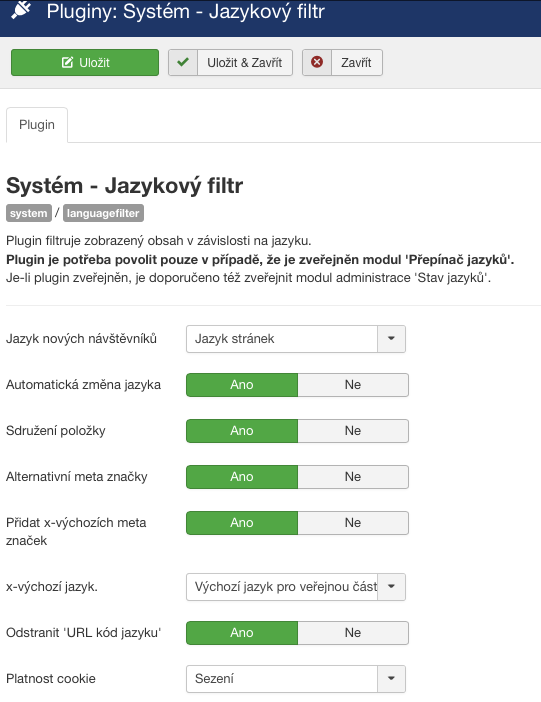Image resolution: width=541 pixels, height=702 pixels.
Task: Click the red X icon beside Zavřít
Action: tap(317, 62)
